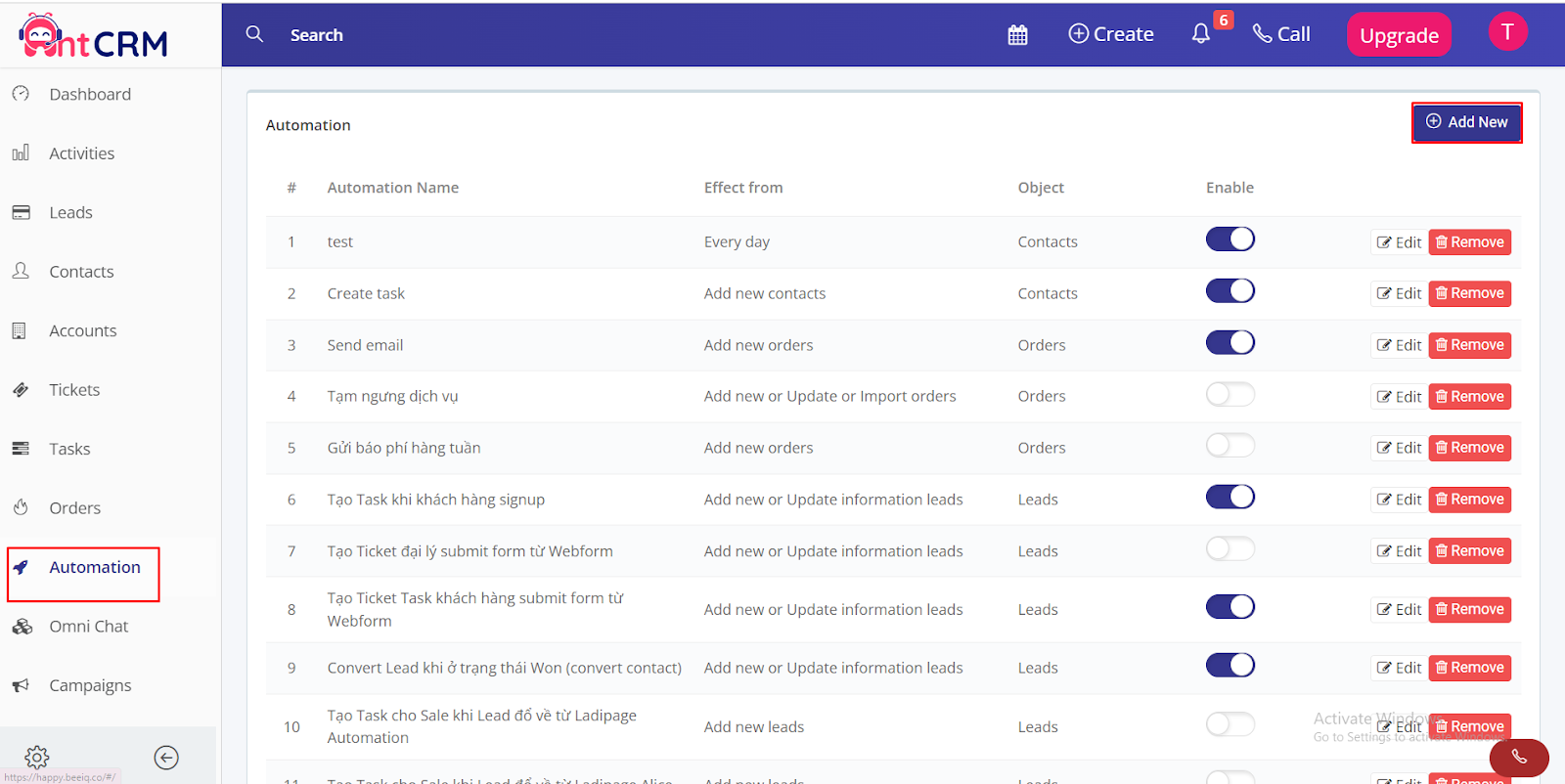This screenshot has width=1565, height=784.
Task: Toggle Send email automation off
Action: [1230, 342]
